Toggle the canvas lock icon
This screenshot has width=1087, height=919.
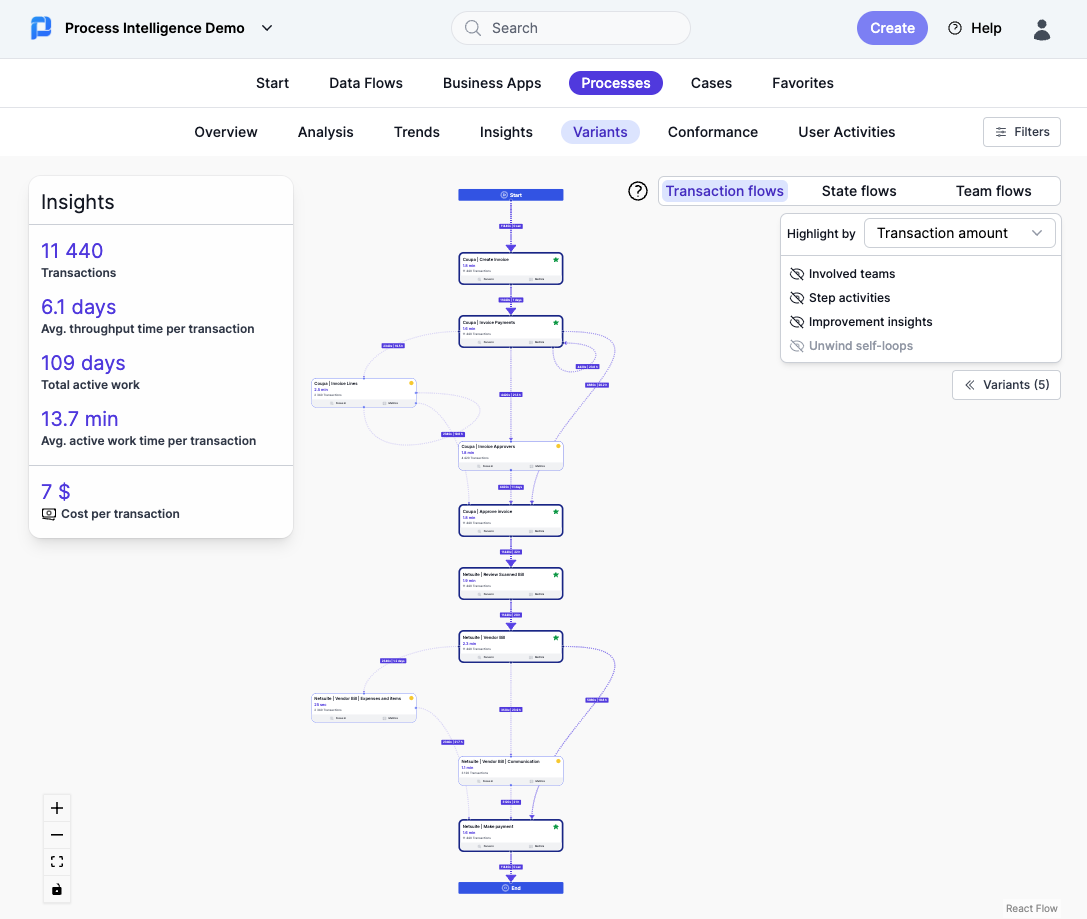(x=57, y=889)
